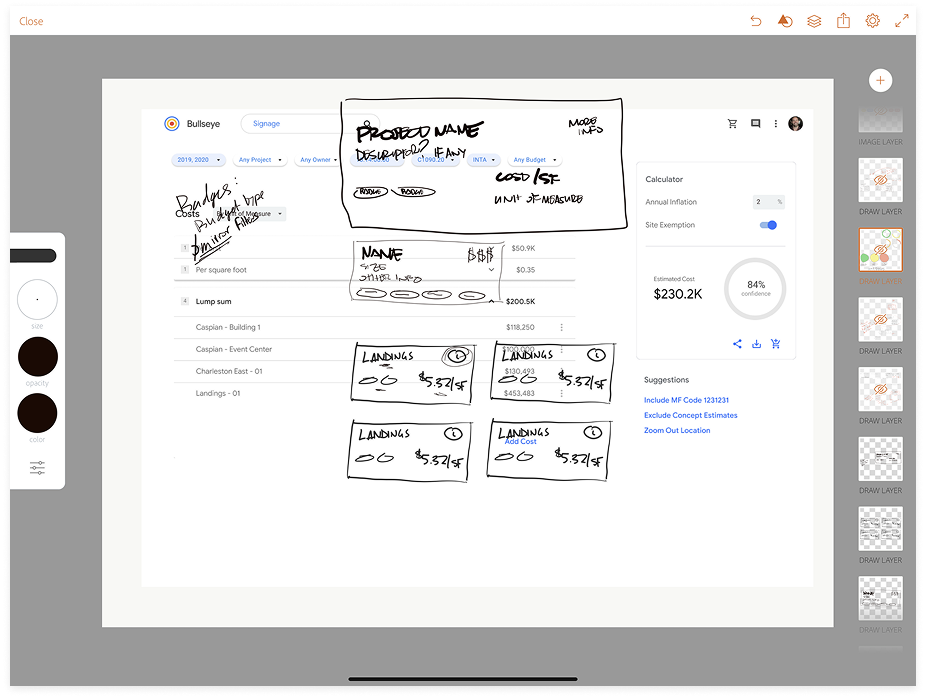
Task: Toggle visibility of the orange-selected draw layer
Action: click(881, 250)
